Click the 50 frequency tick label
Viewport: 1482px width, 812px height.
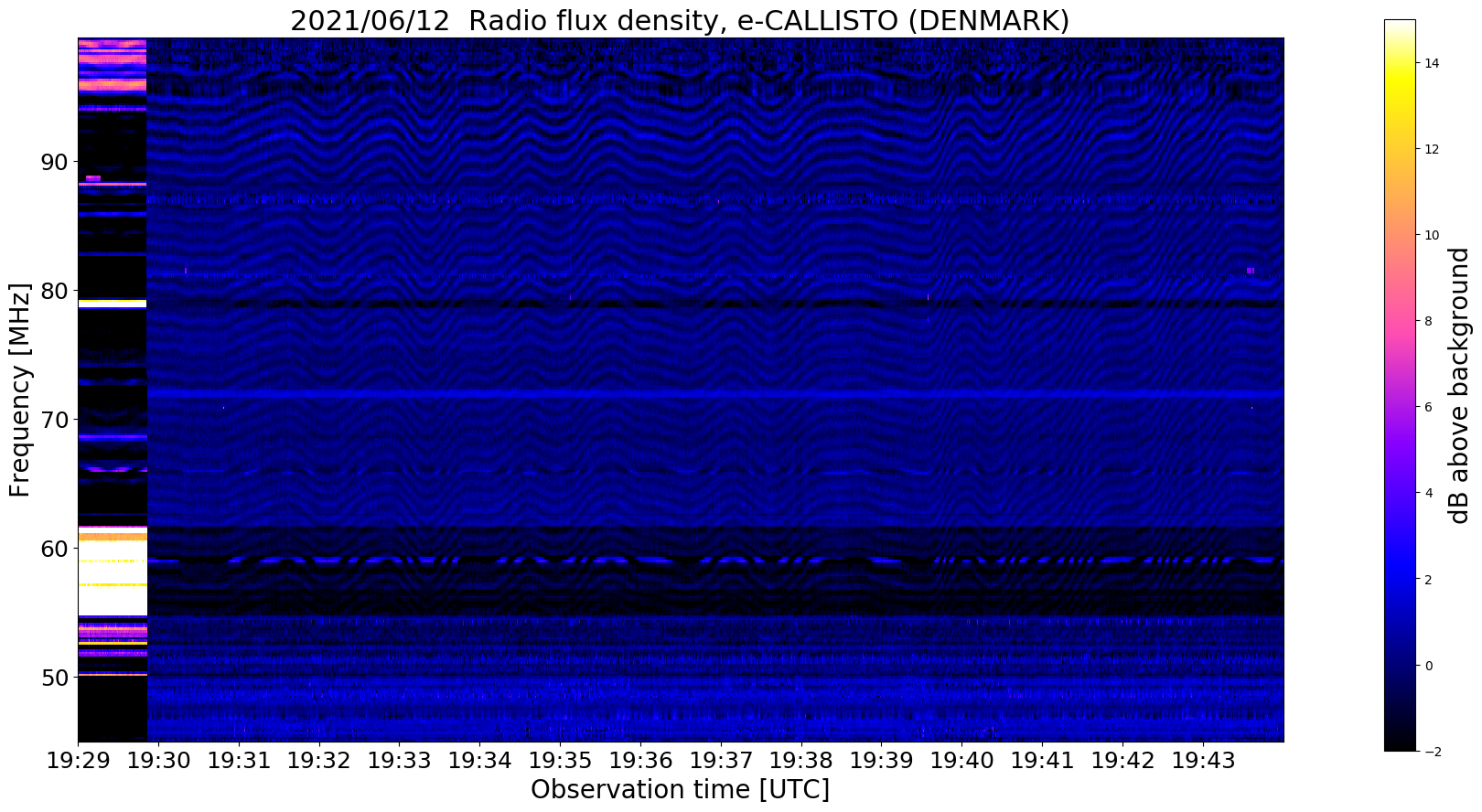coord(53,678)
